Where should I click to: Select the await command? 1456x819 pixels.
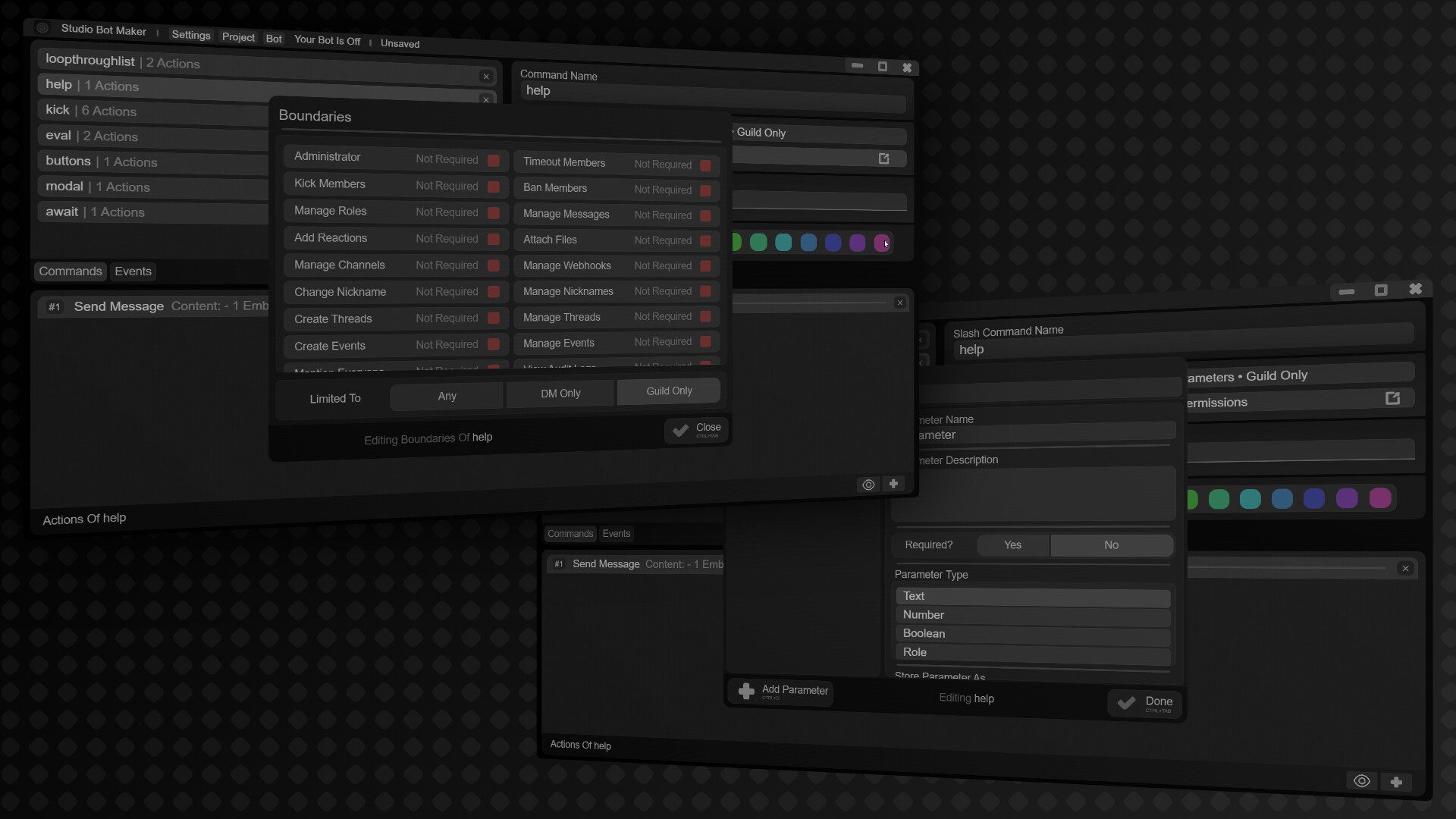click(154, 212)
